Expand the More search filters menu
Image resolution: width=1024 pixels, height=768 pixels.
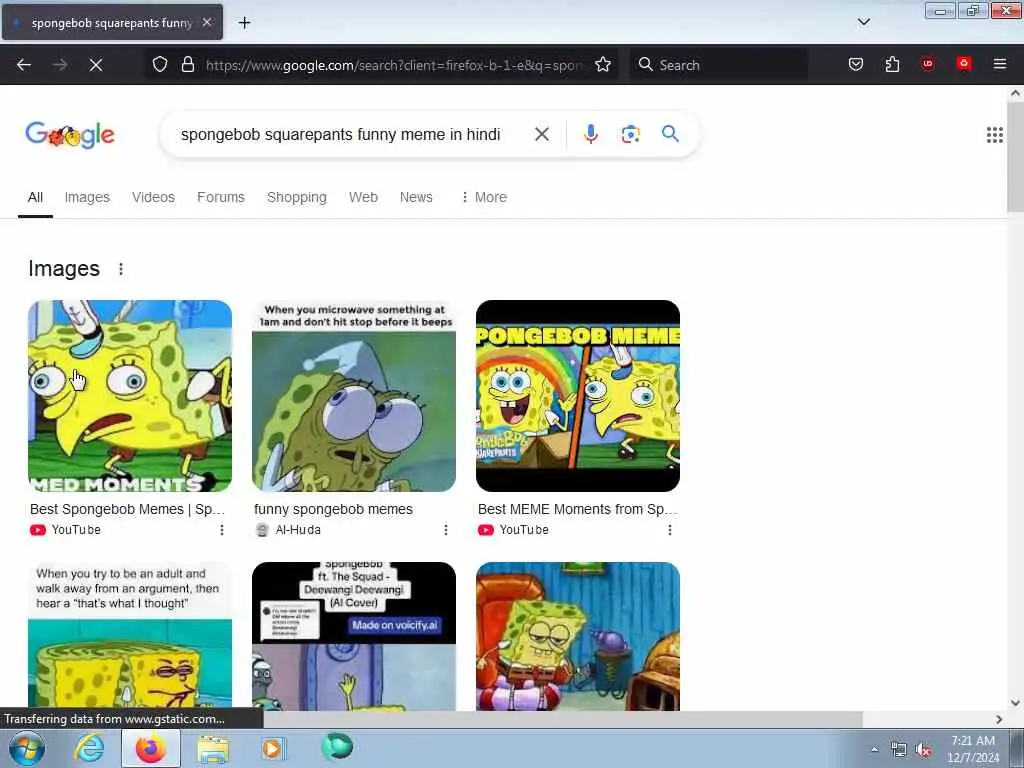pos(483,197)
